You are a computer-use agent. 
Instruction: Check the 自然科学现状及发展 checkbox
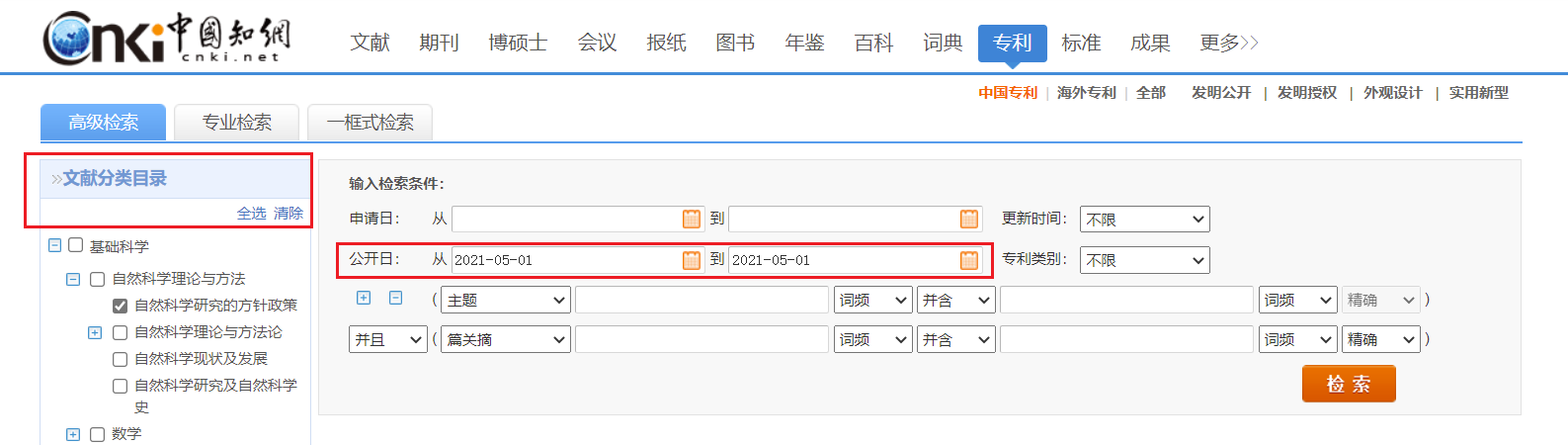120,359
